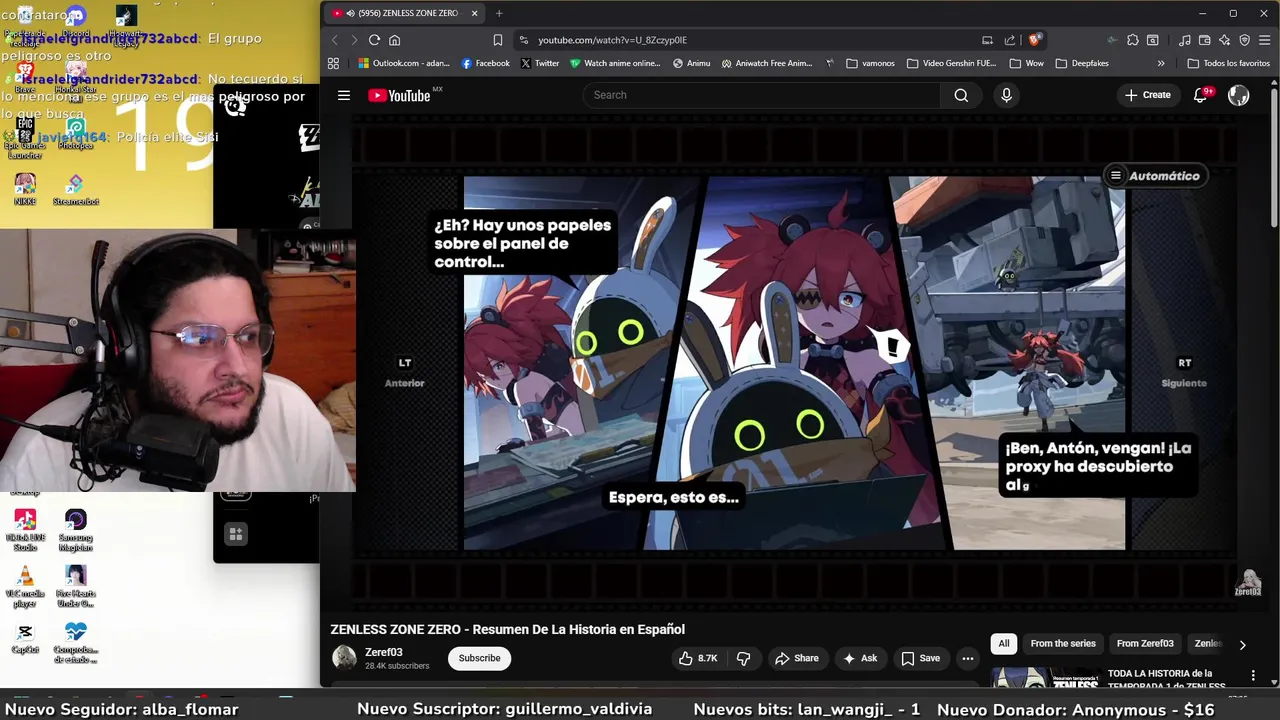Open CapCut desktop shortcut

(x=25, y=638)
